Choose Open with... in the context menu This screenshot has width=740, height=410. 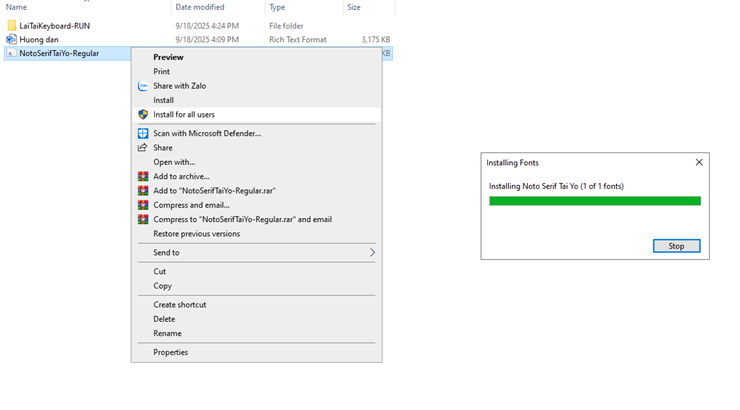click(174, 162)
